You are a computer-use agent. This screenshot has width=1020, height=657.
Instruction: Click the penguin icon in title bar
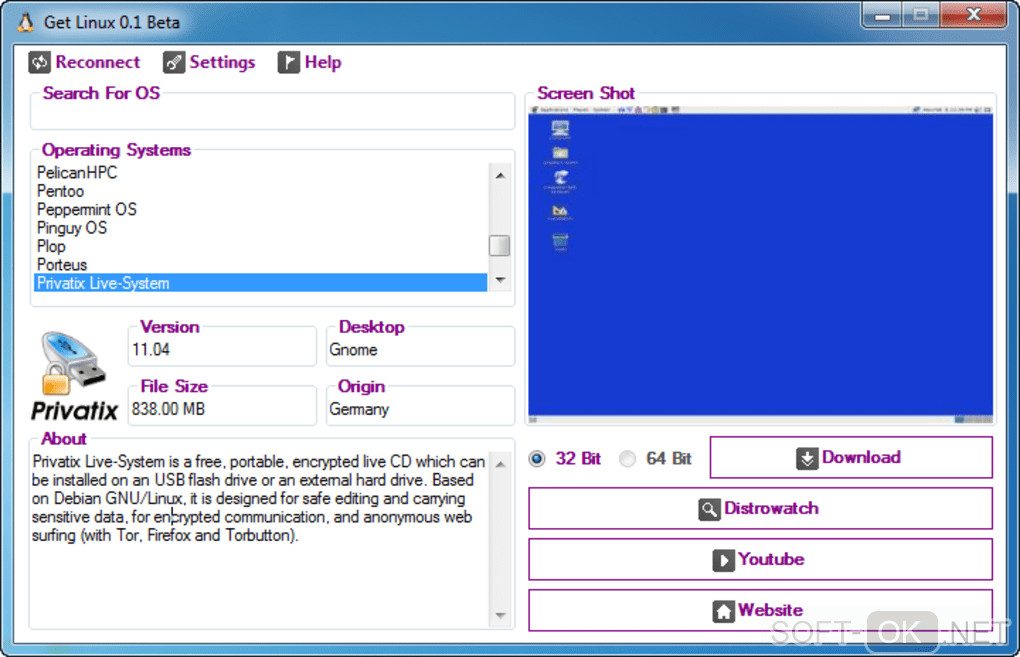click(x=26, y=23)
